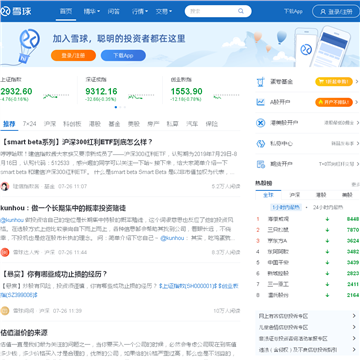This screenshot has width=360, height=360.
Task: Select the 推荐 feed tab
Action: coord(9,124)
